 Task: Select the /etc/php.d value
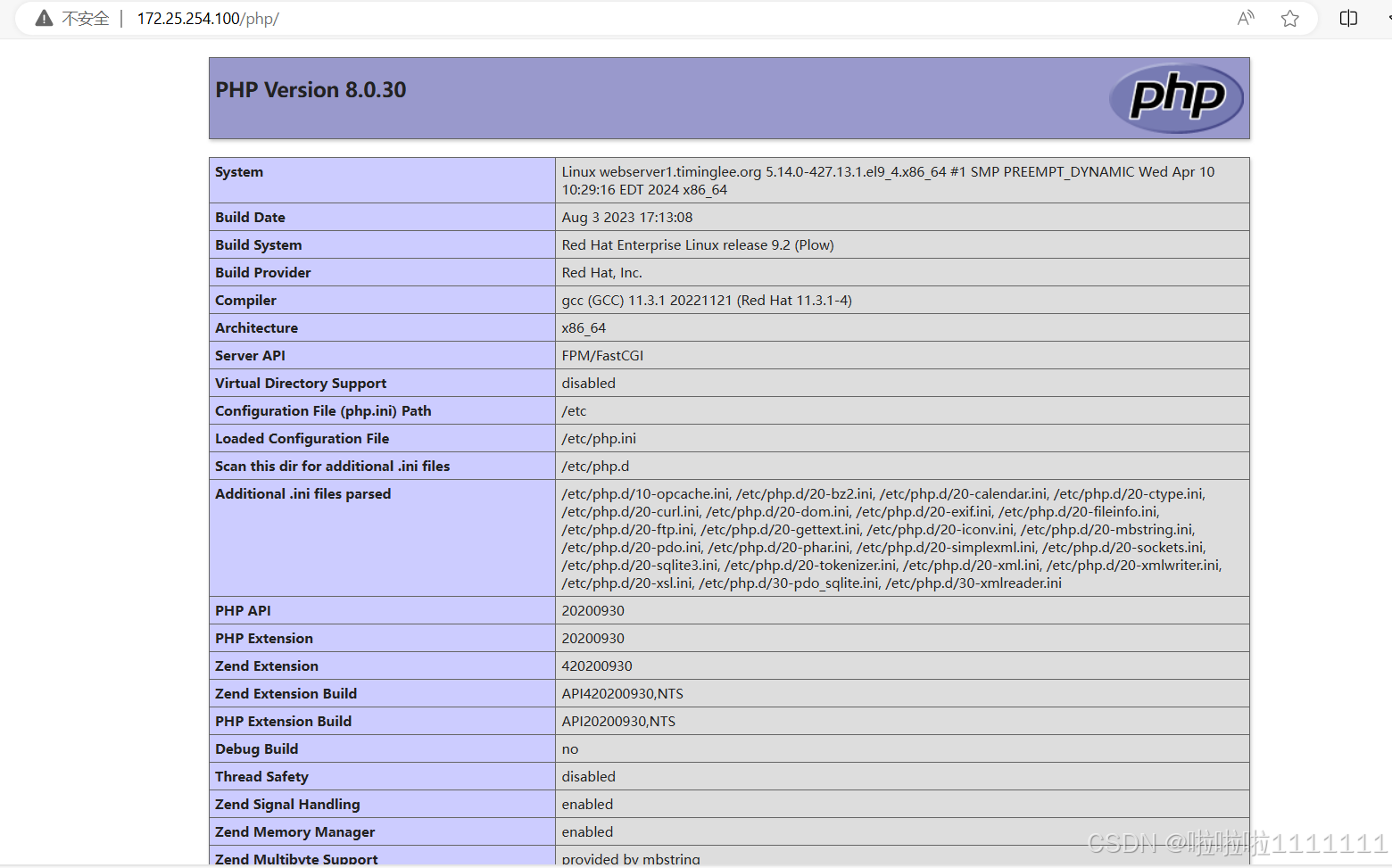point(595,467)
